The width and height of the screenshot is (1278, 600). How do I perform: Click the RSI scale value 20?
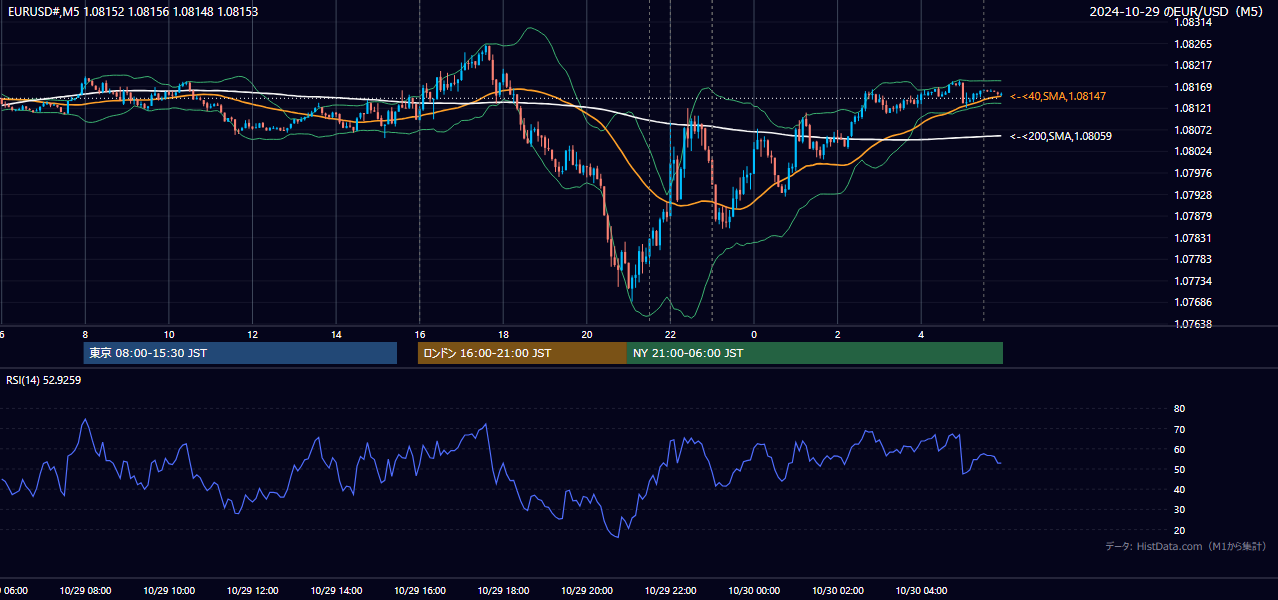(x=1179, y=530)
